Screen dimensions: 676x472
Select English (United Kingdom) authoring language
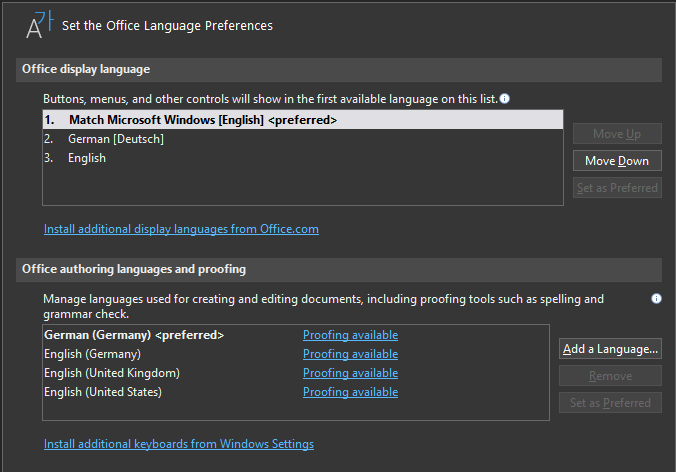[111, 373]
